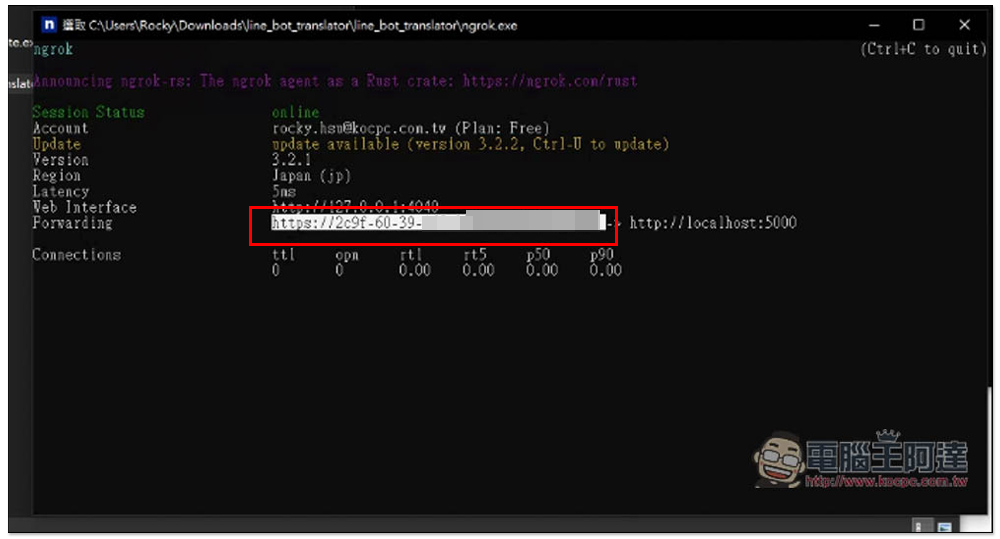Screen dimensions: 1000x539
Task: Open the https://ngrok.com/rust link
Action: (550, 81)
